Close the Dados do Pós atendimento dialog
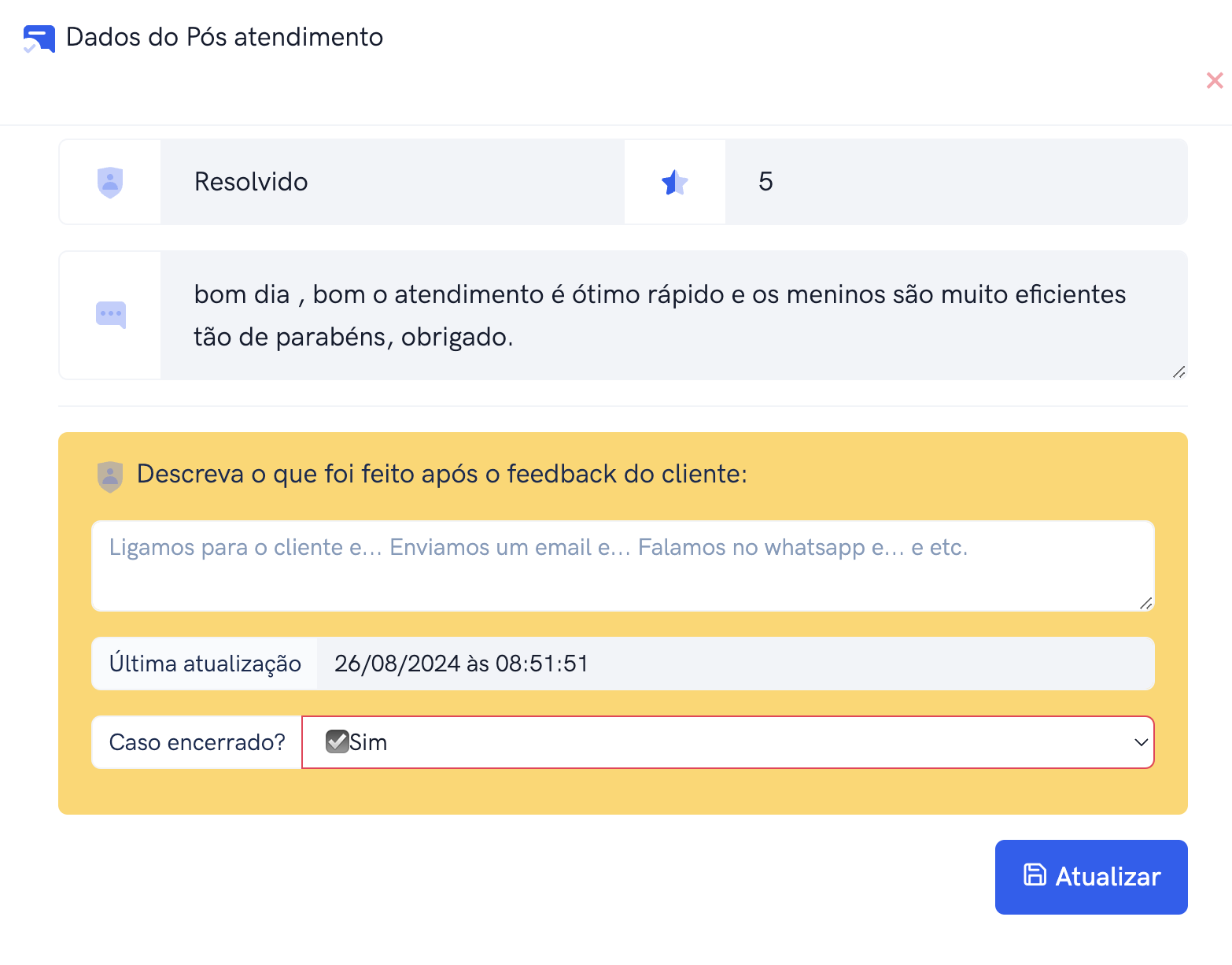The width and height of the screenshot is (1232, 965). pos(1215,80)
